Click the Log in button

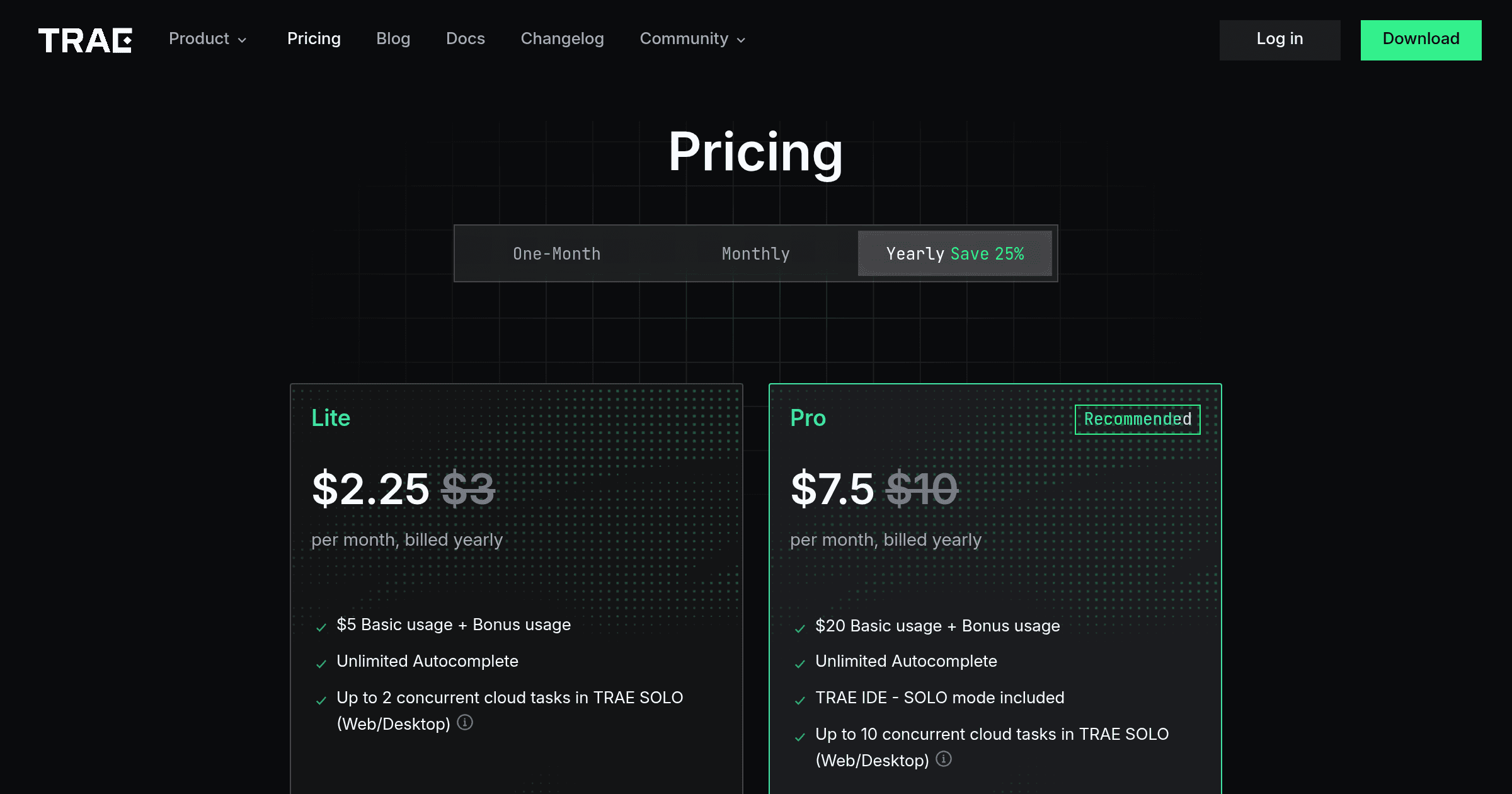click(x=1280, y=40)
